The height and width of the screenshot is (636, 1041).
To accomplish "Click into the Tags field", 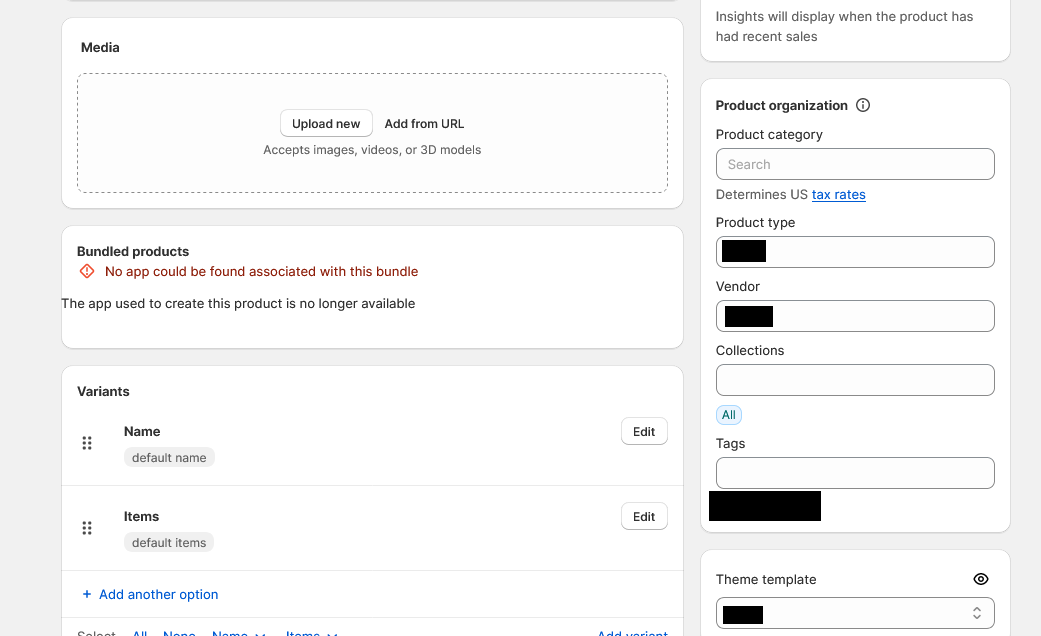I will click(x=855, y=473).
